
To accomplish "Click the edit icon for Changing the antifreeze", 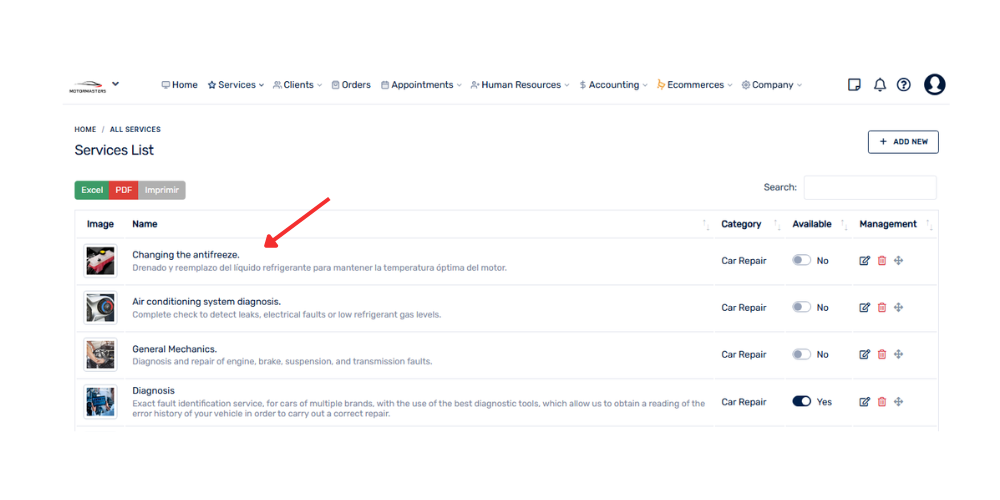I will (864, 261).
